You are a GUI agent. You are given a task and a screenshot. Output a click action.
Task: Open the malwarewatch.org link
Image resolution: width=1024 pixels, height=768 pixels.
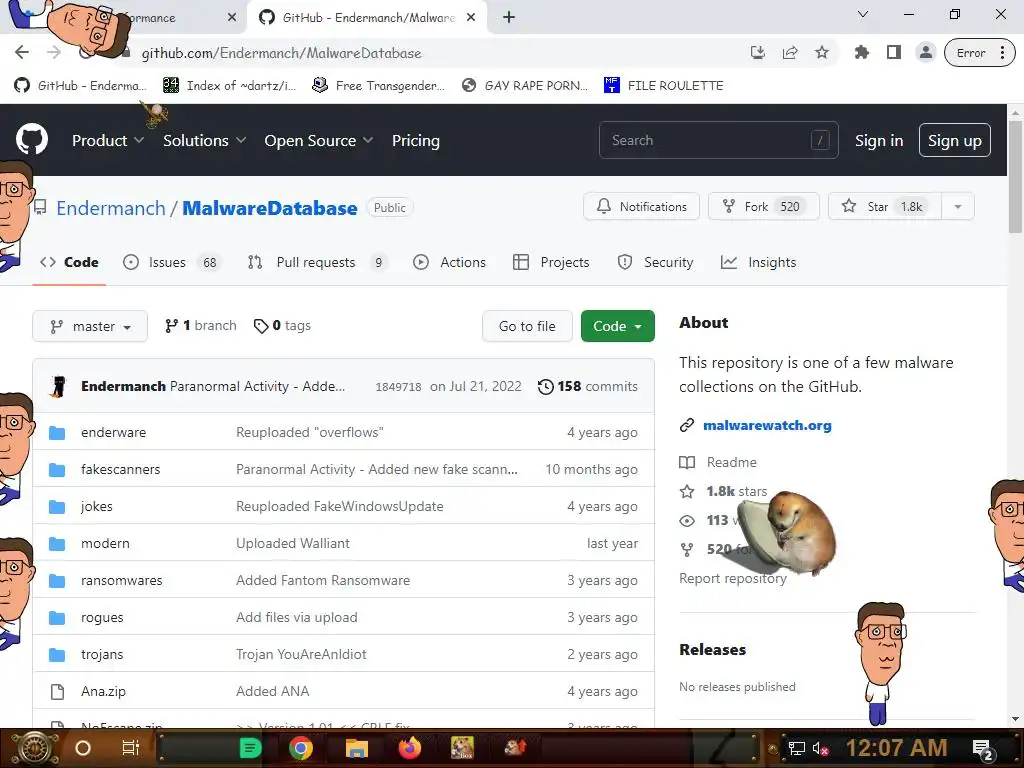click(x=767, y=425)
